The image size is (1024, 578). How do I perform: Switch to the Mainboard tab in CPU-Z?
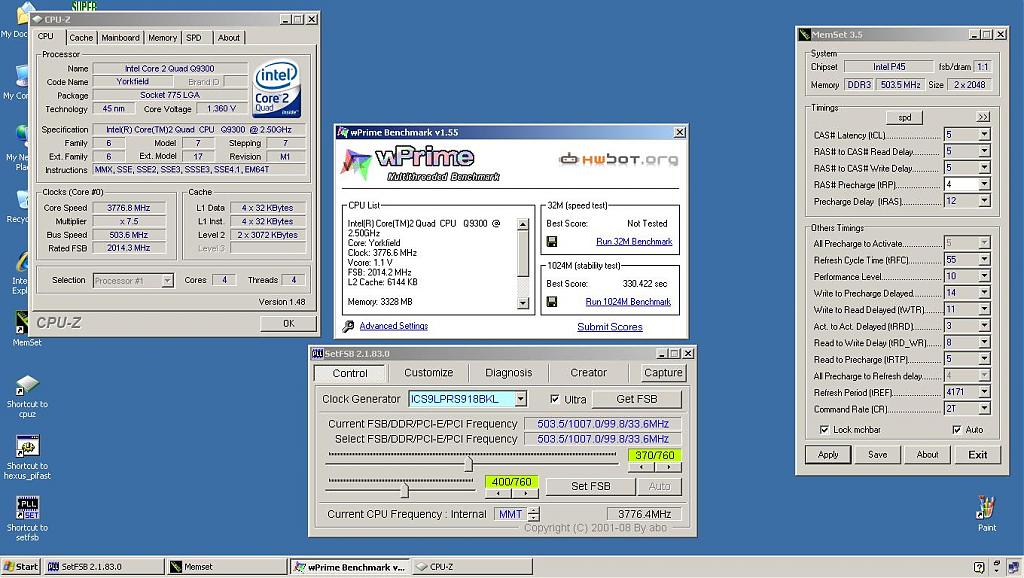pyautogui.click(x=120, y=38)
